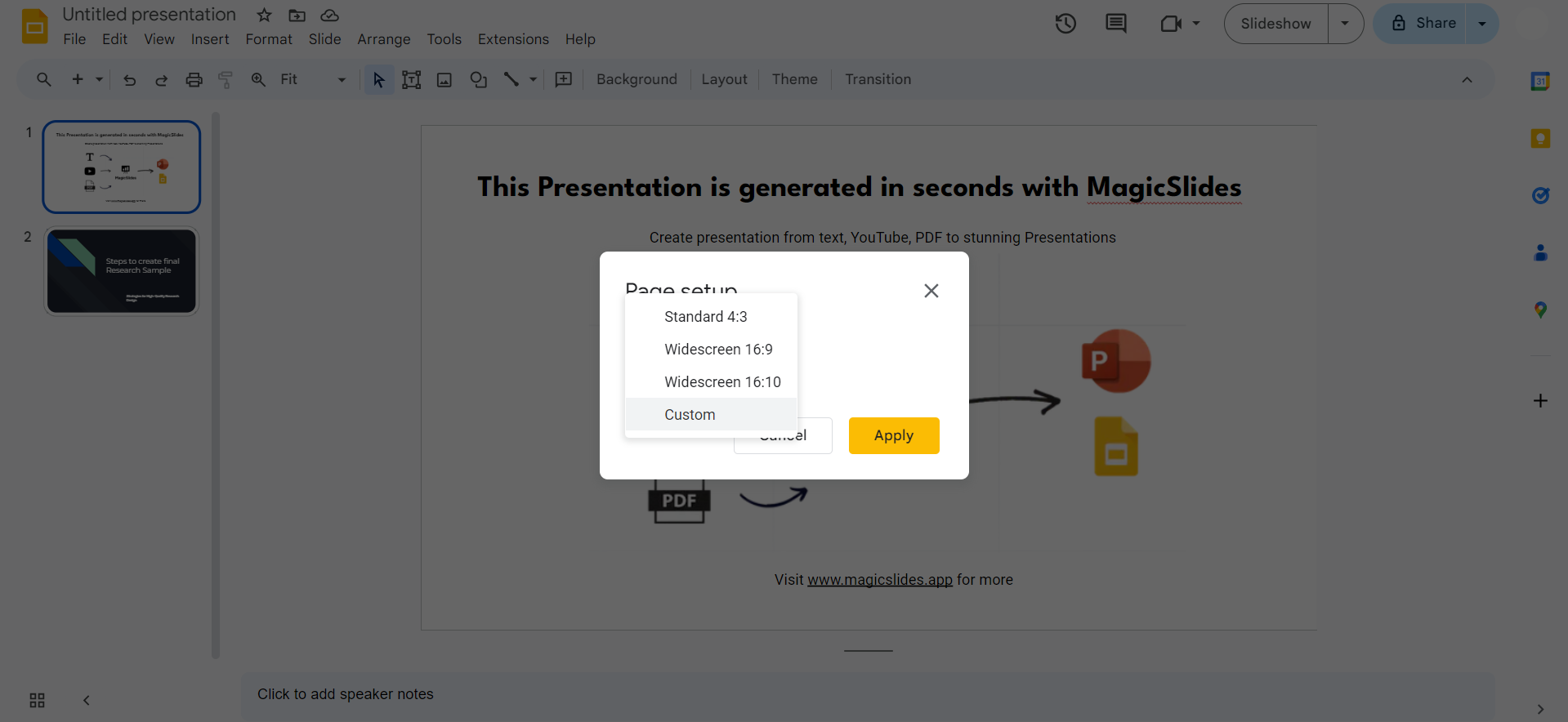Click the print icon
Image resolution: width=1568 pixels, height=722 pixels.
(x=194, y=79)
